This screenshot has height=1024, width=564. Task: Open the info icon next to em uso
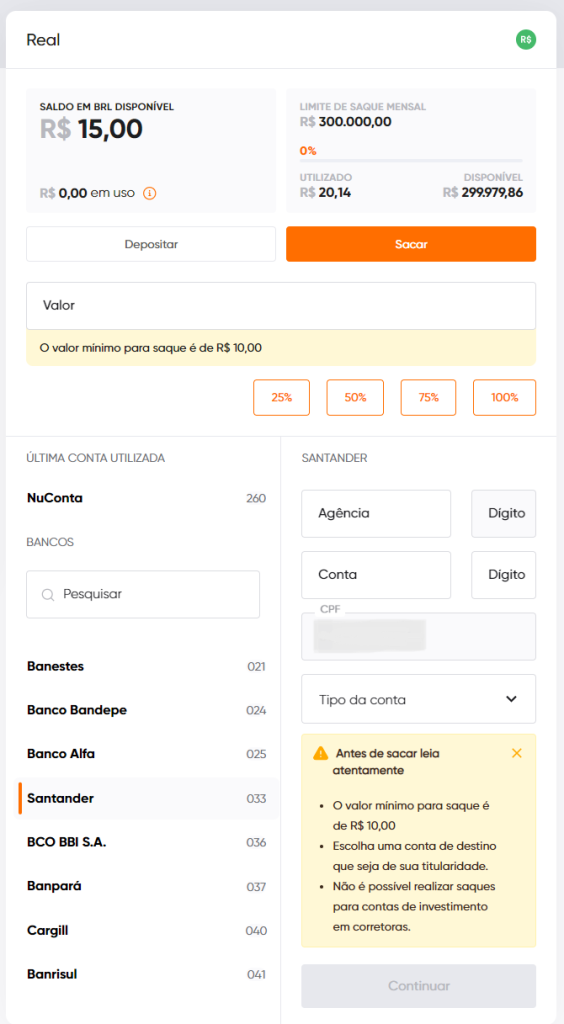point(149,193)
